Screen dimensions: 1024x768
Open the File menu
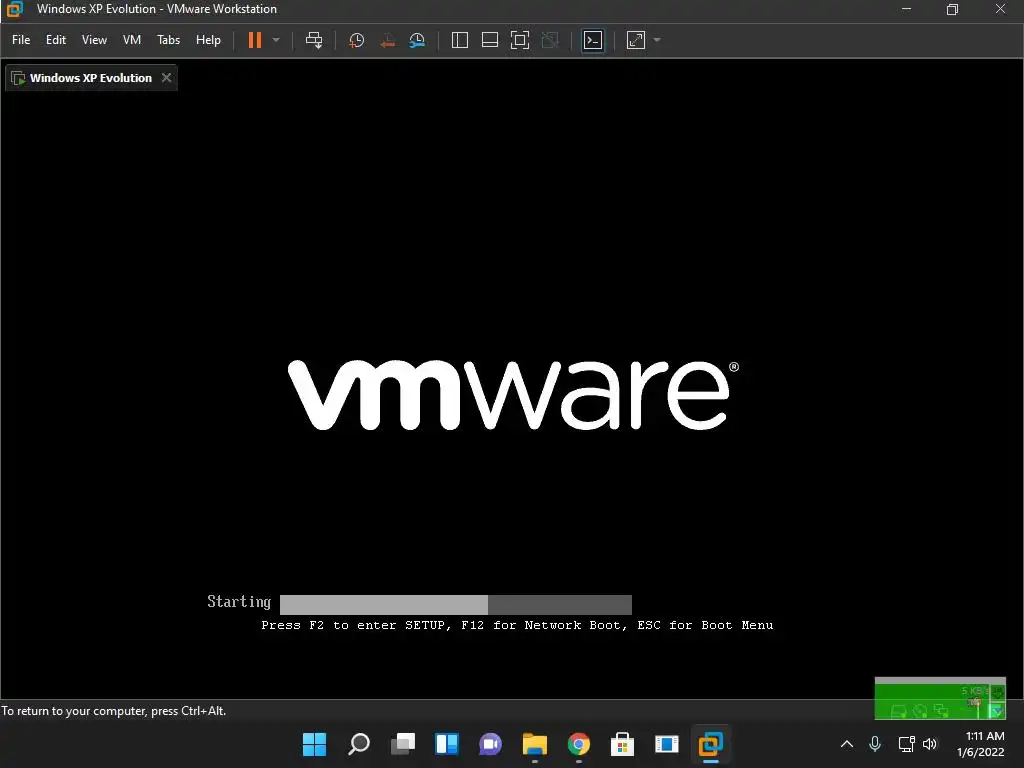[x=21, y=40]
